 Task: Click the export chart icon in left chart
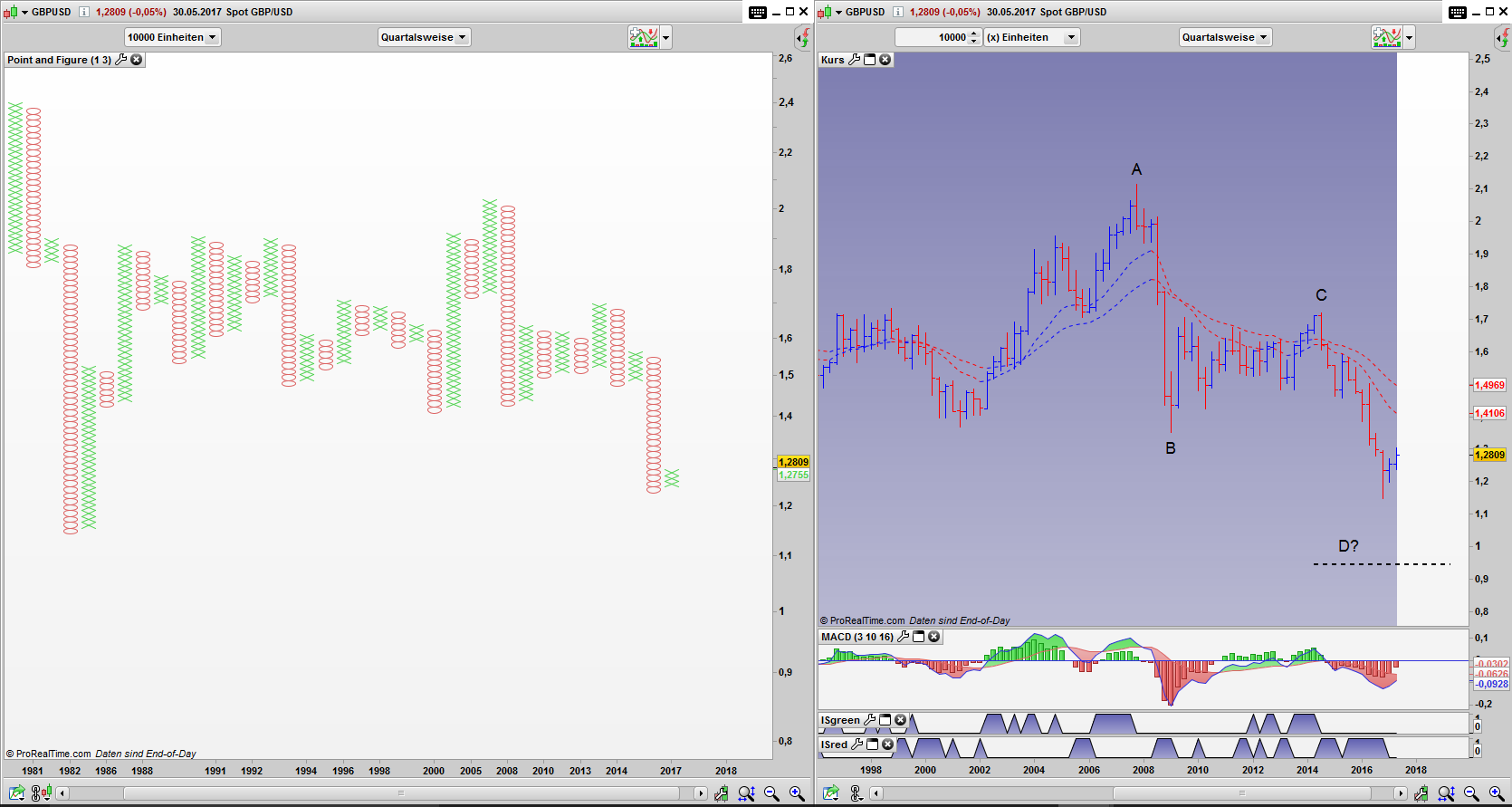pos(17,793)
